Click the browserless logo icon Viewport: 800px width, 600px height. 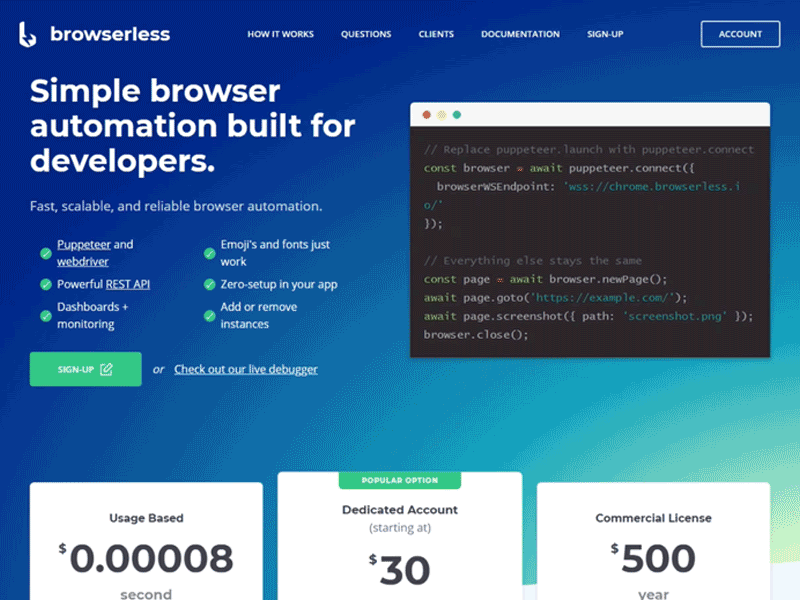28,34
